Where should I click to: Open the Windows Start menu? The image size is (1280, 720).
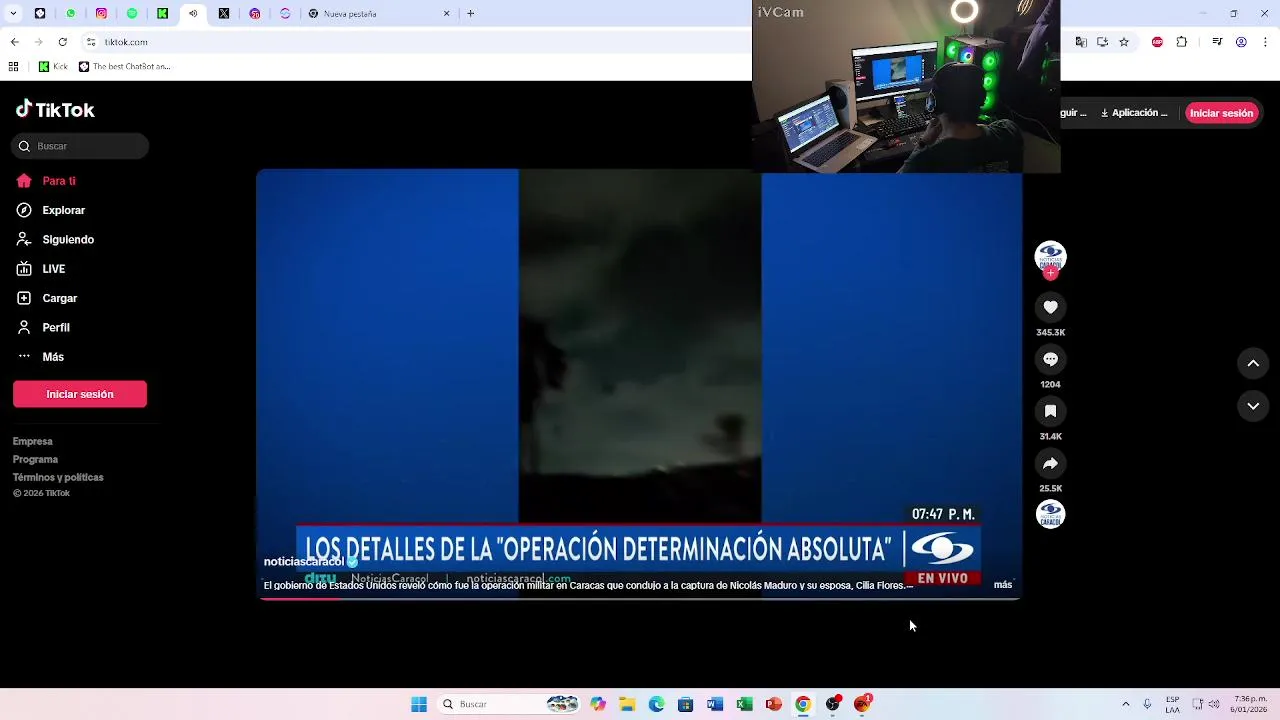click(419, 704)
